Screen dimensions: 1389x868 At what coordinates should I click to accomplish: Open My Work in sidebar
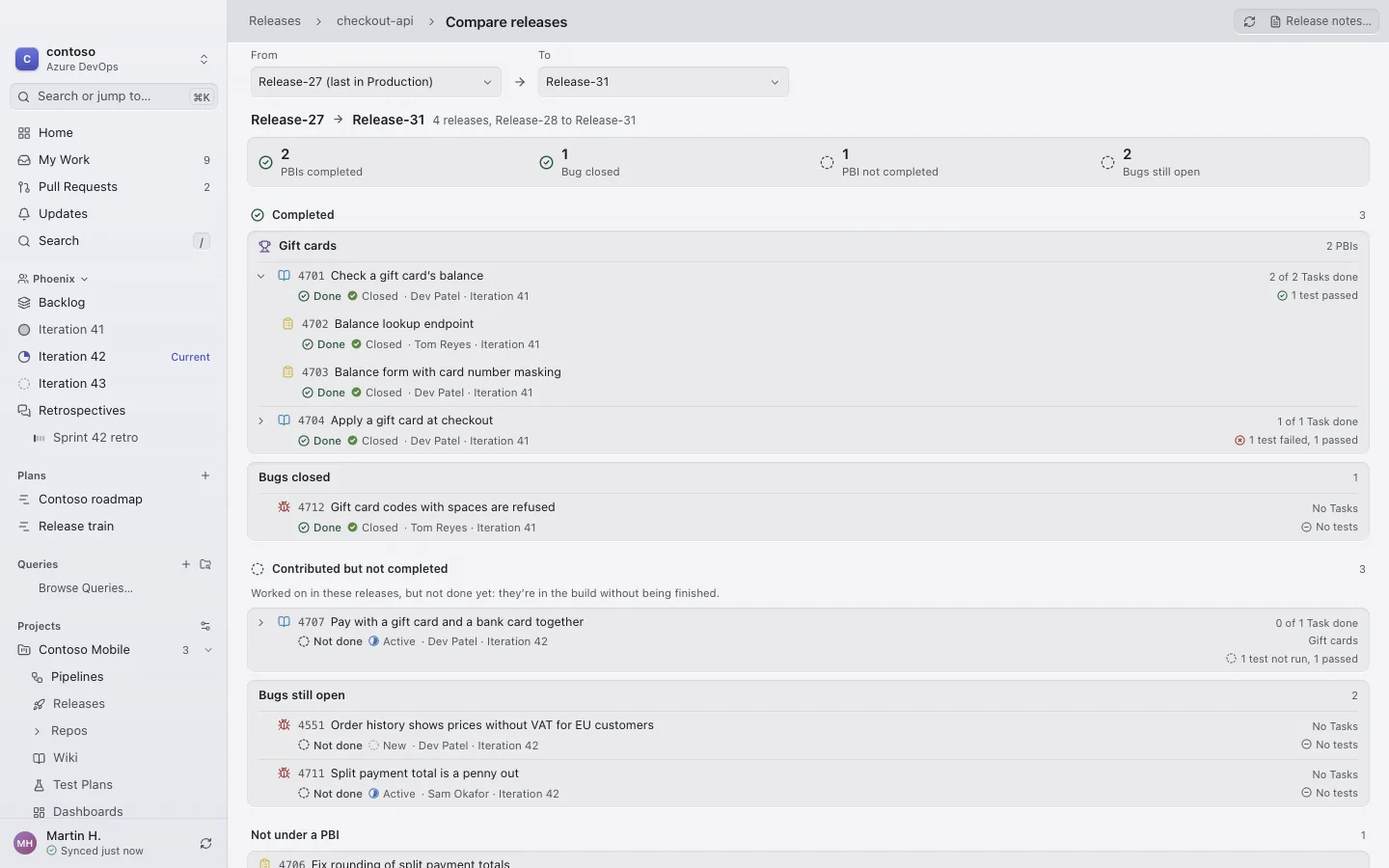[114, 160]
